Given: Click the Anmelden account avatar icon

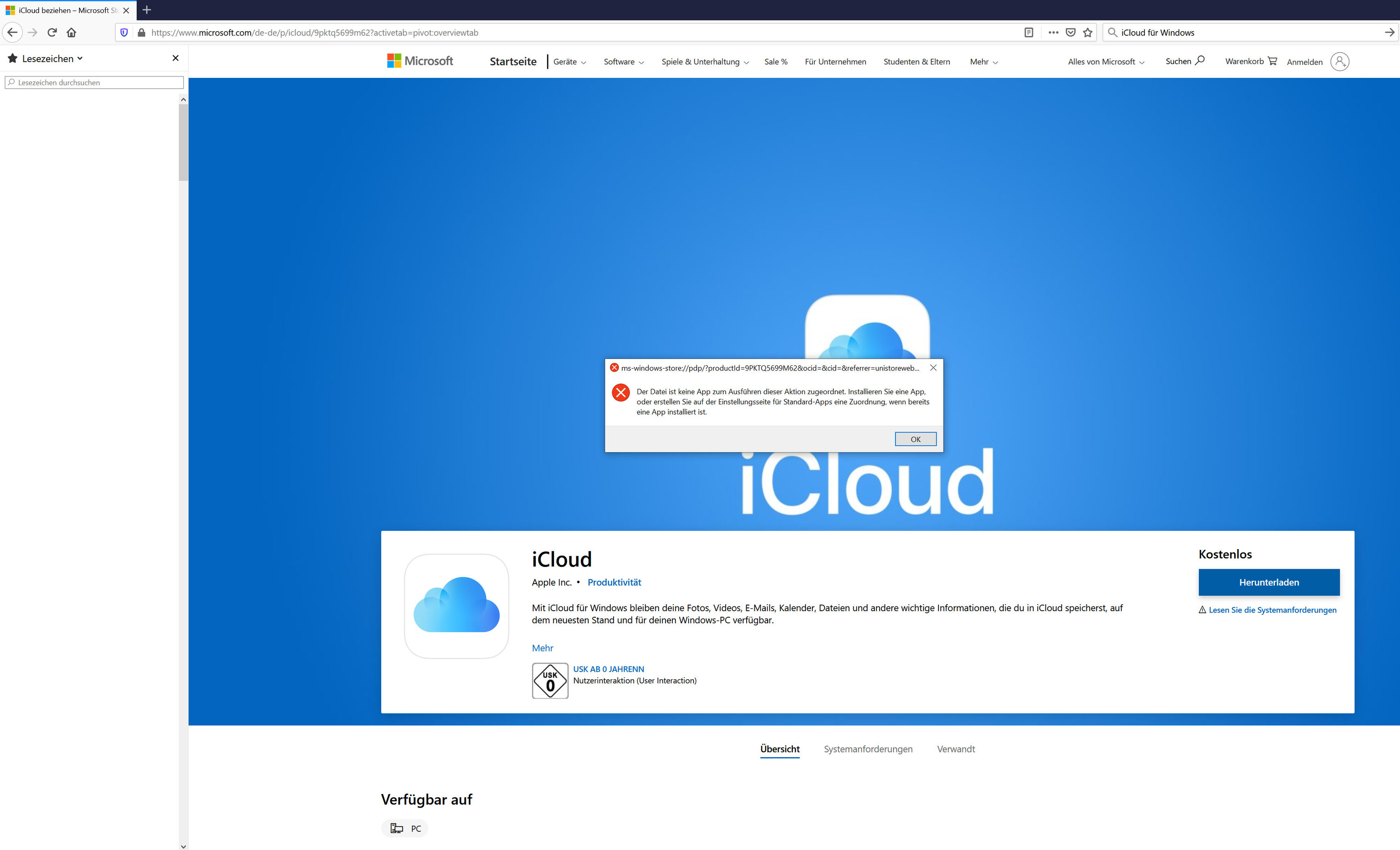Looking at the screenshot, I should coord(1339,62).
